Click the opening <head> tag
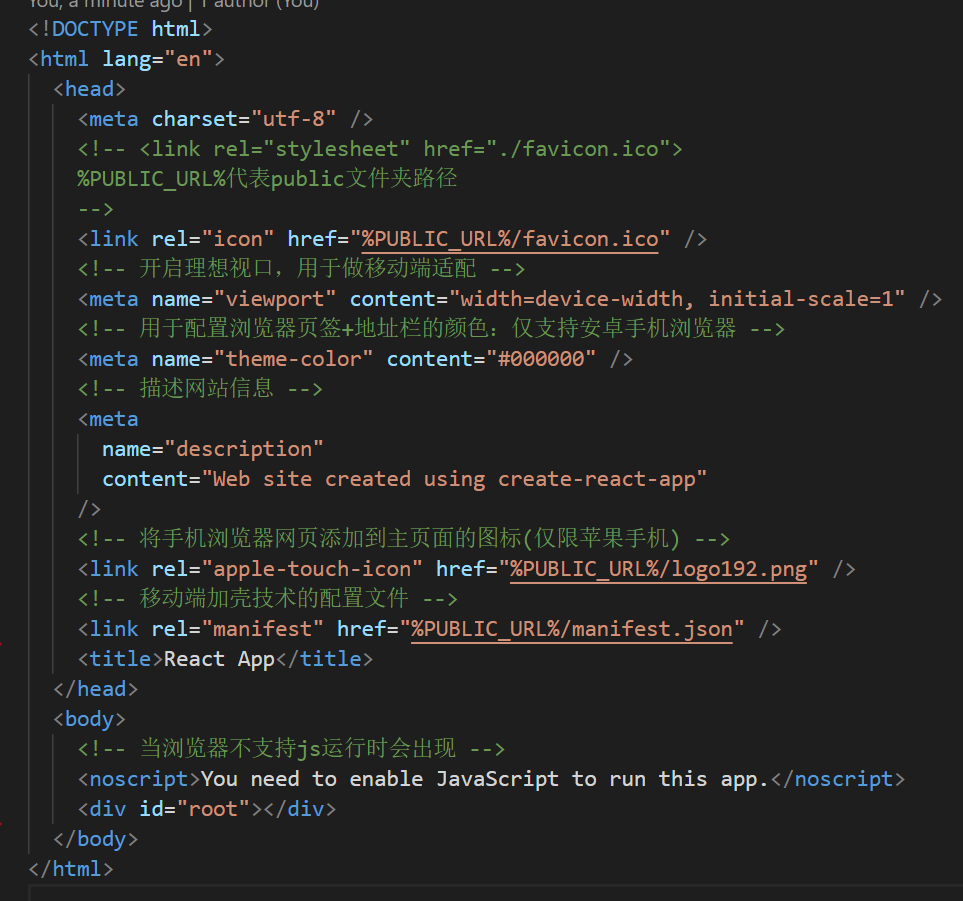This screenshot has width=963, height=901. point(89,89)
